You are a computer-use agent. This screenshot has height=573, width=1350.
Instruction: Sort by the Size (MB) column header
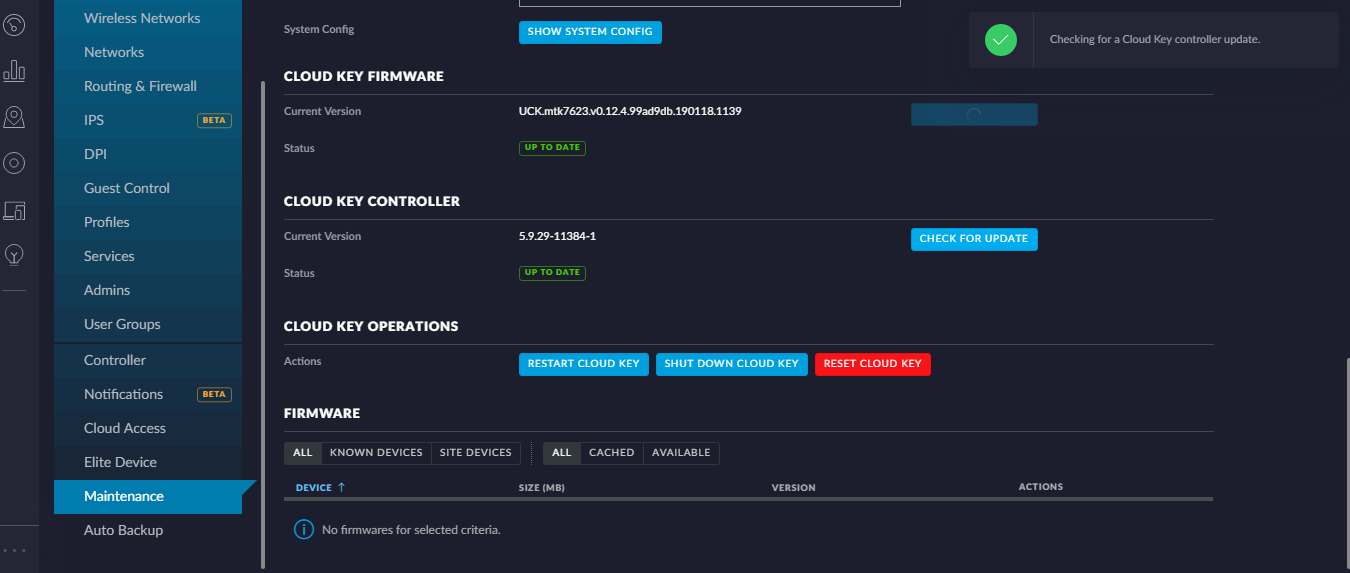[x=540, y=488]
